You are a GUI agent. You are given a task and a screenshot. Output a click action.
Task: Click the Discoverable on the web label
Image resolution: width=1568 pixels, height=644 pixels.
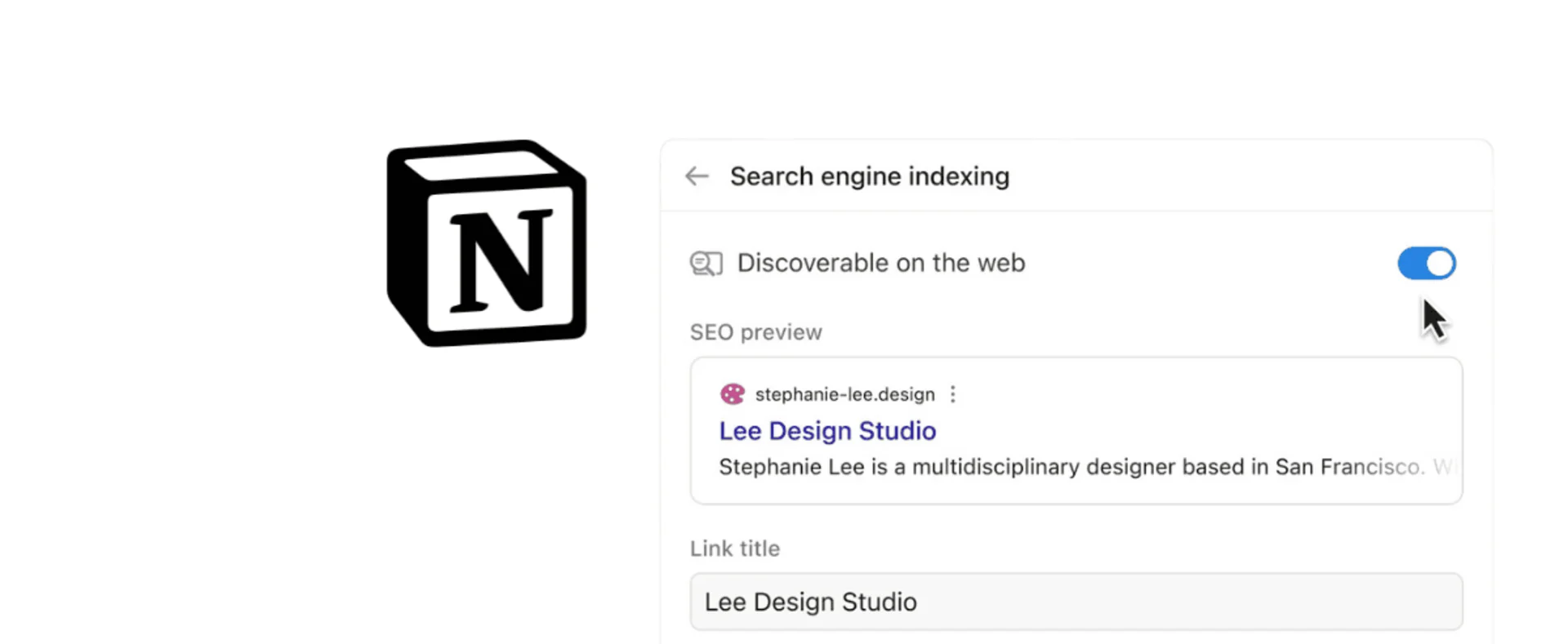click(881, 263)
